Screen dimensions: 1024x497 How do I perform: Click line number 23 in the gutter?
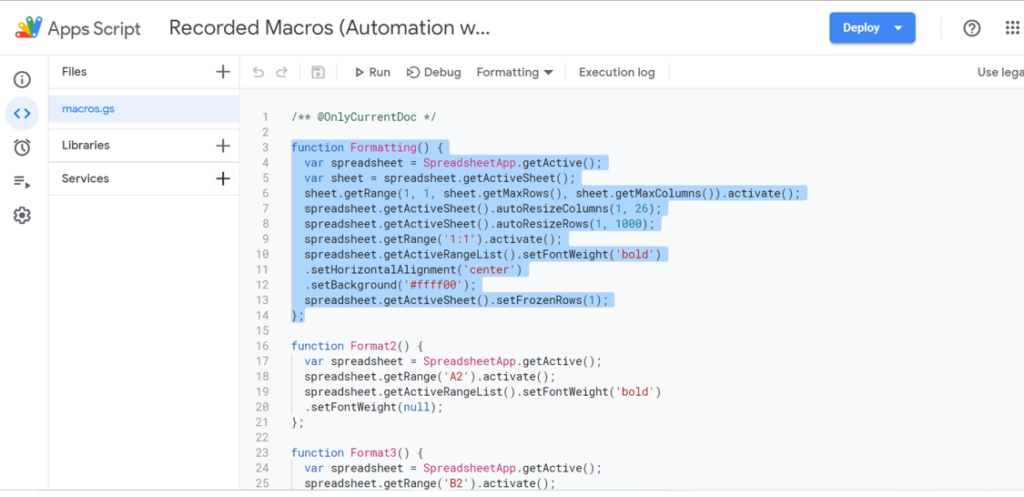[x=262, y=453]
